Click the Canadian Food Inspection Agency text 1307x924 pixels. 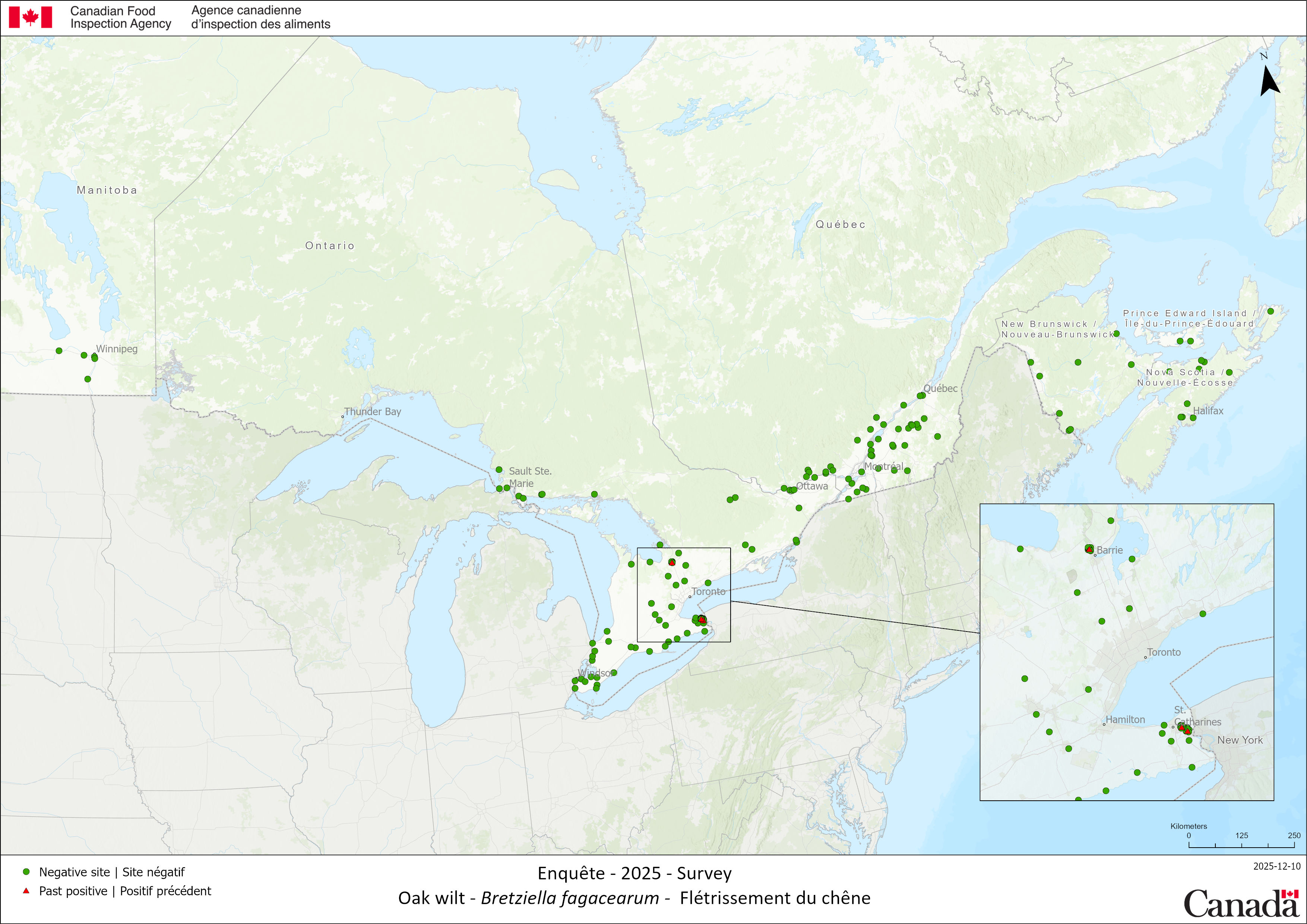point(120,17)
